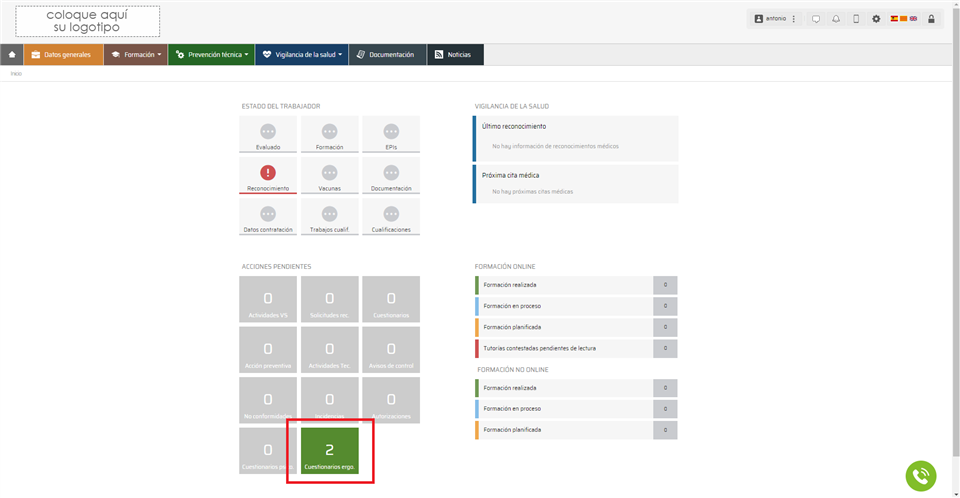Click online Formación realizada row
The height and width of the screenshot is (498, 960).
click(576, 285)
